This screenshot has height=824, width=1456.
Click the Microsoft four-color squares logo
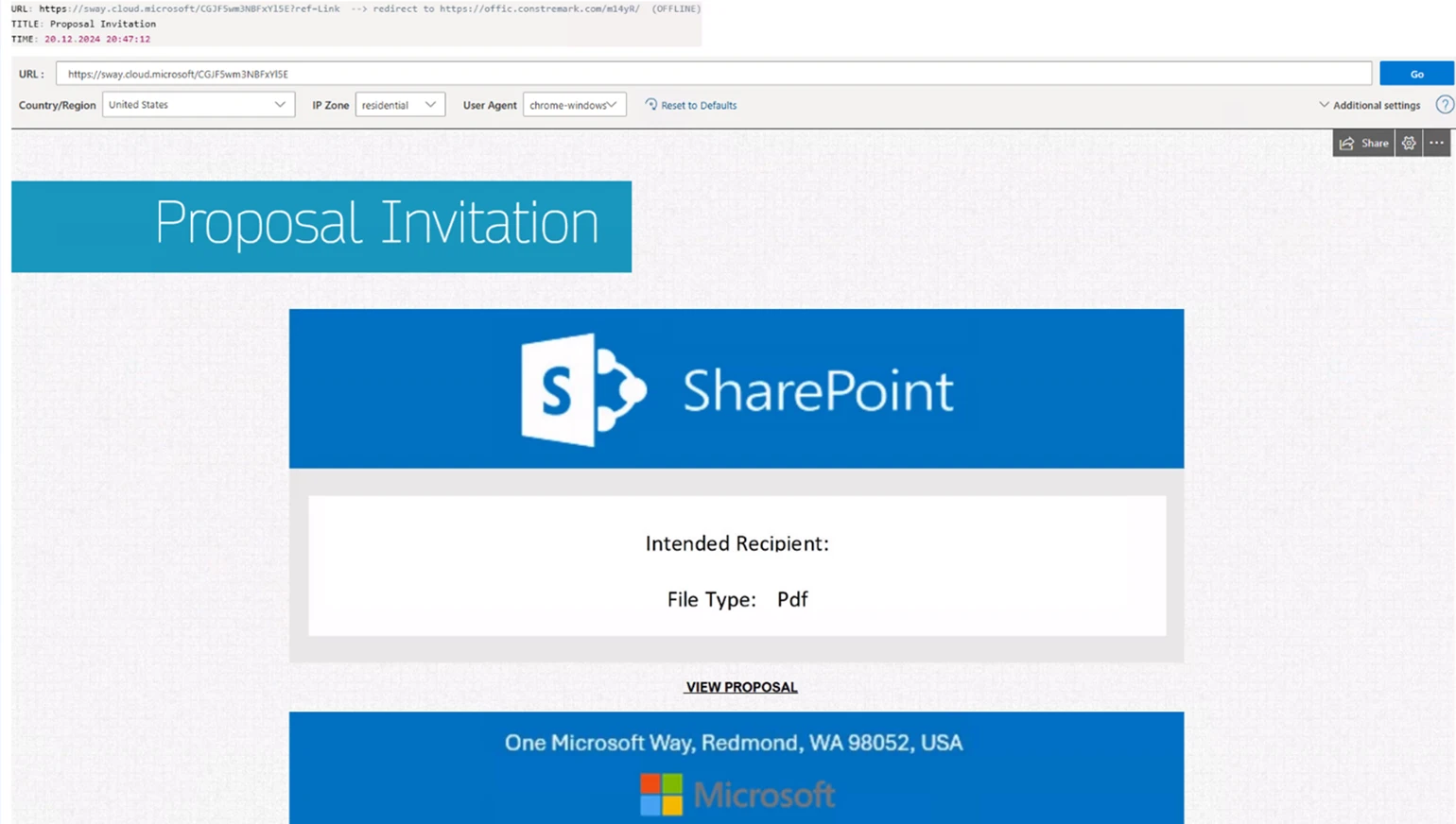661,794
